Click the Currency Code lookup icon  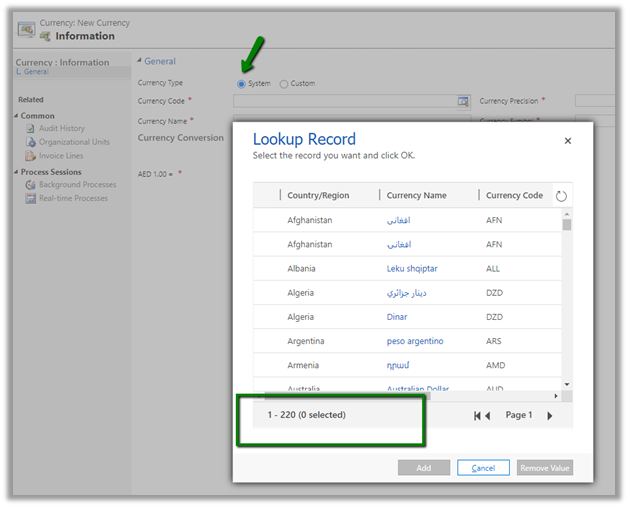(x=463, y=101)
